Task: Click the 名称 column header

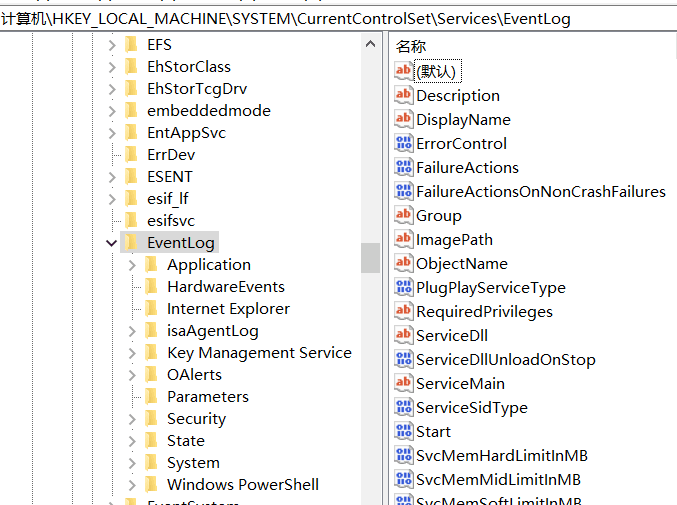Action: pos(411,46)
